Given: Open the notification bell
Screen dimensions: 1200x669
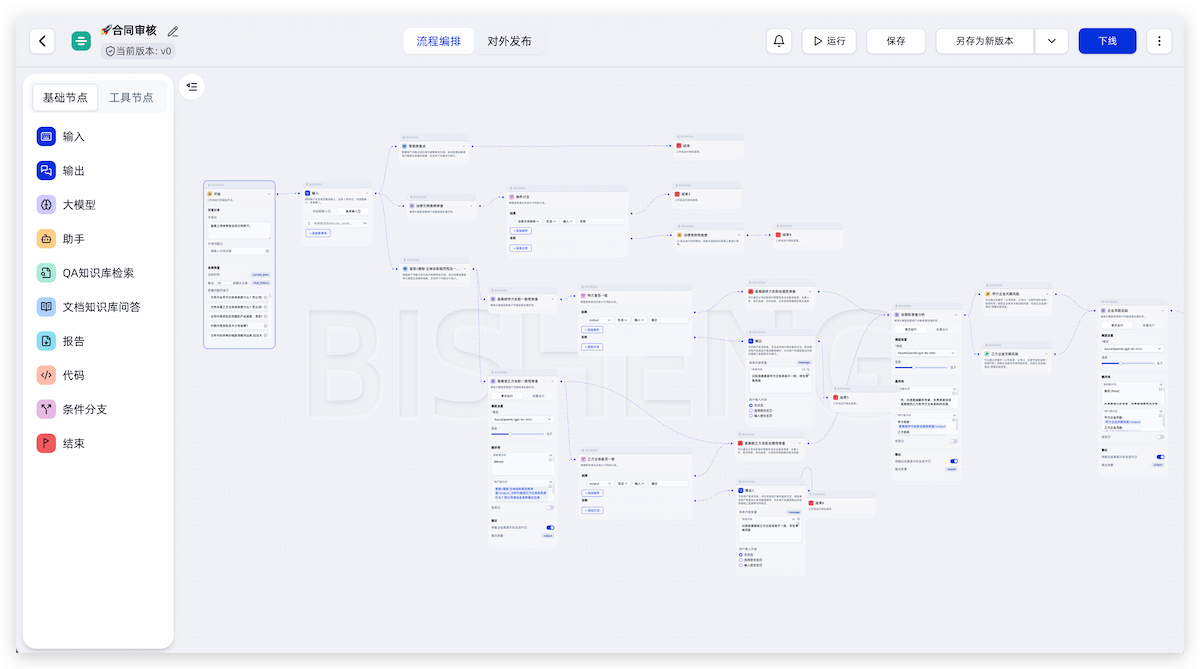Looking at the screenshot, I should (x=780, y=41).
